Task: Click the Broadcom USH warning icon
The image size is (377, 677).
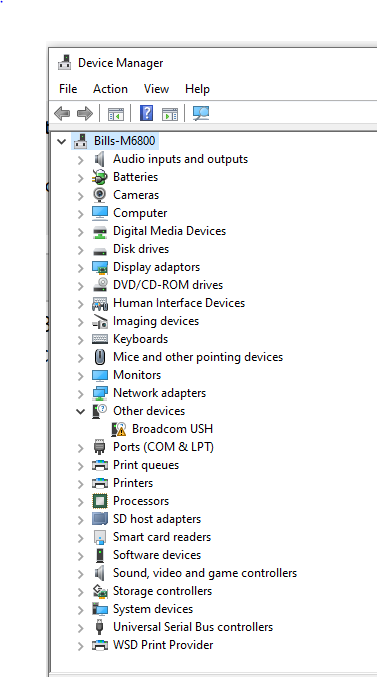Action: click(119, 429)
